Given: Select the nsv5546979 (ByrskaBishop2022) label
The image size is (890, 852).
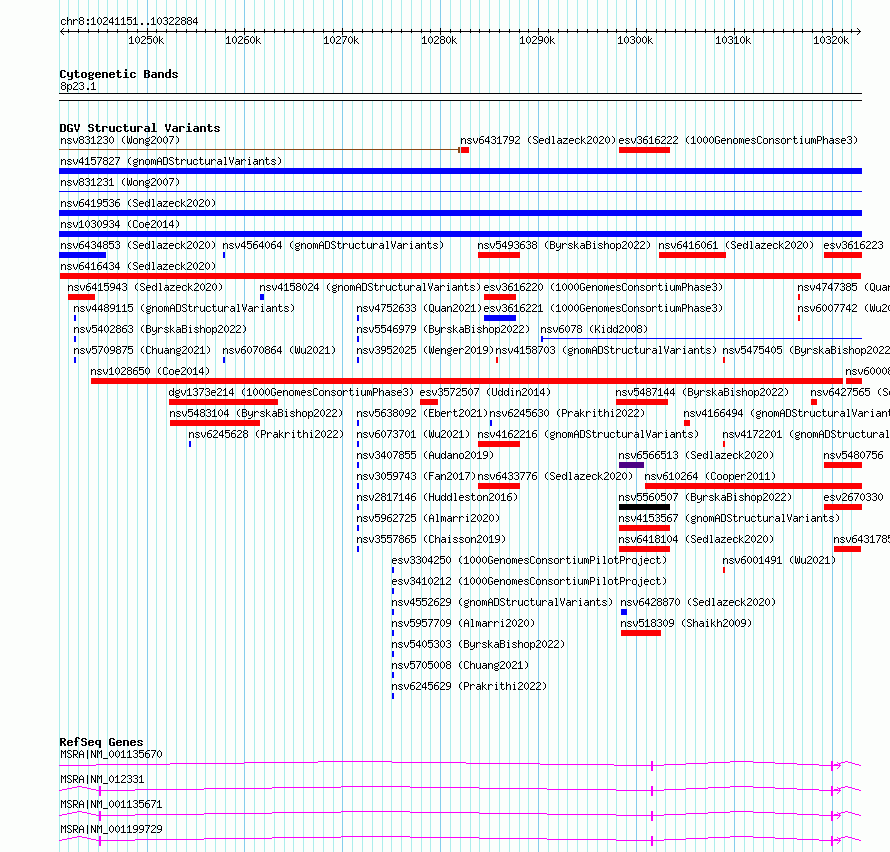Looking at the screenshot, I should coord(443,329).
